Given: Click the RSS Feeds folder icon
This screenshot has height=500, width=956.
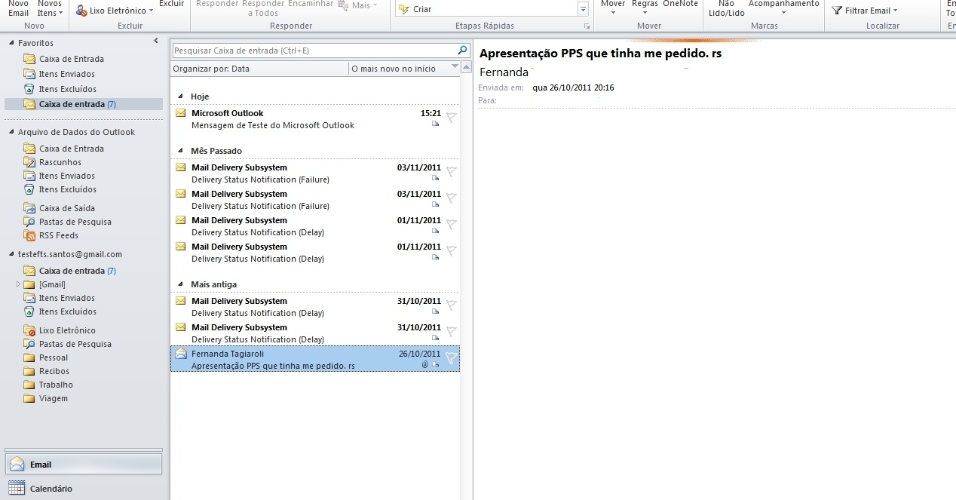Looking at the screenshot, I should pyautogui.click(x=29, y=235).
